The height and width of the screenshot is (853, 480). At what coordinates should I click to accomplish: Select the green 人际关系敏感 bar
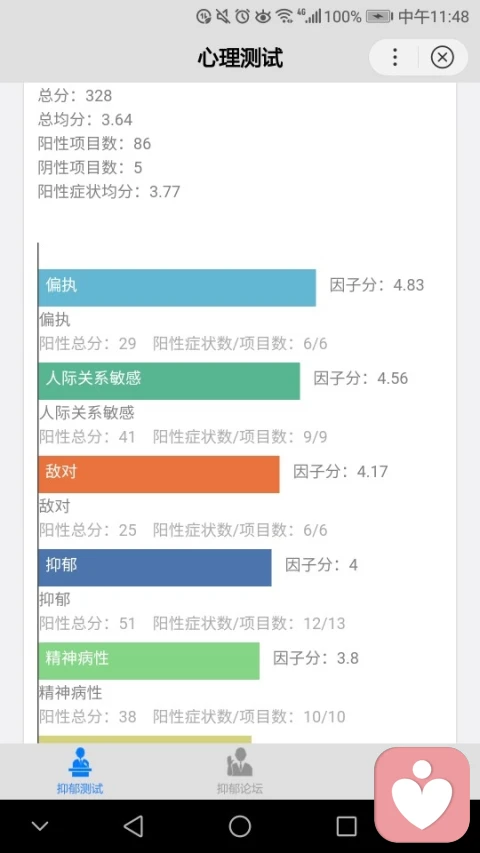coord(169,381)
